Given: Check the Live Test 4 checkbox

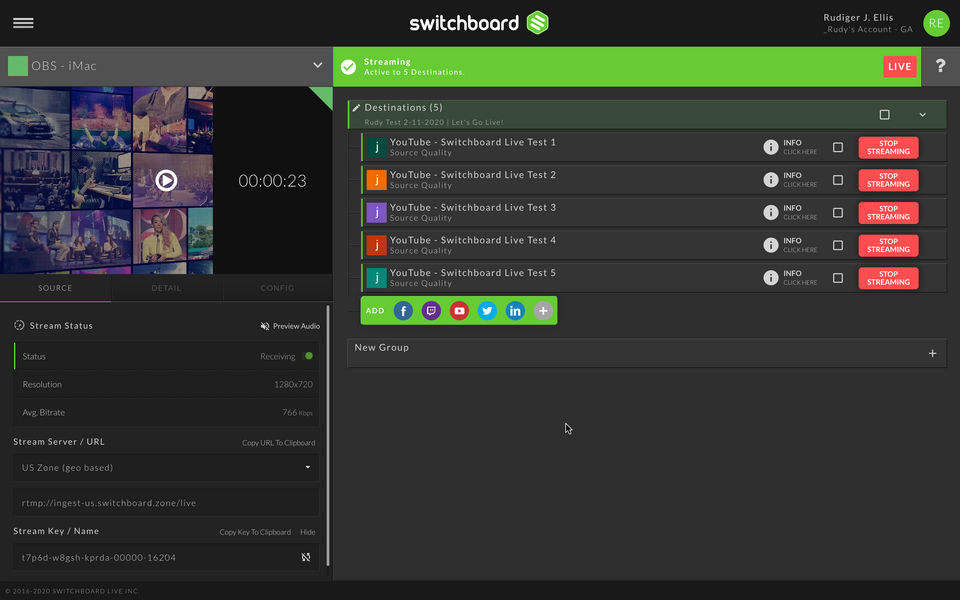Looking at the screenshot, I should coord(838,246).
